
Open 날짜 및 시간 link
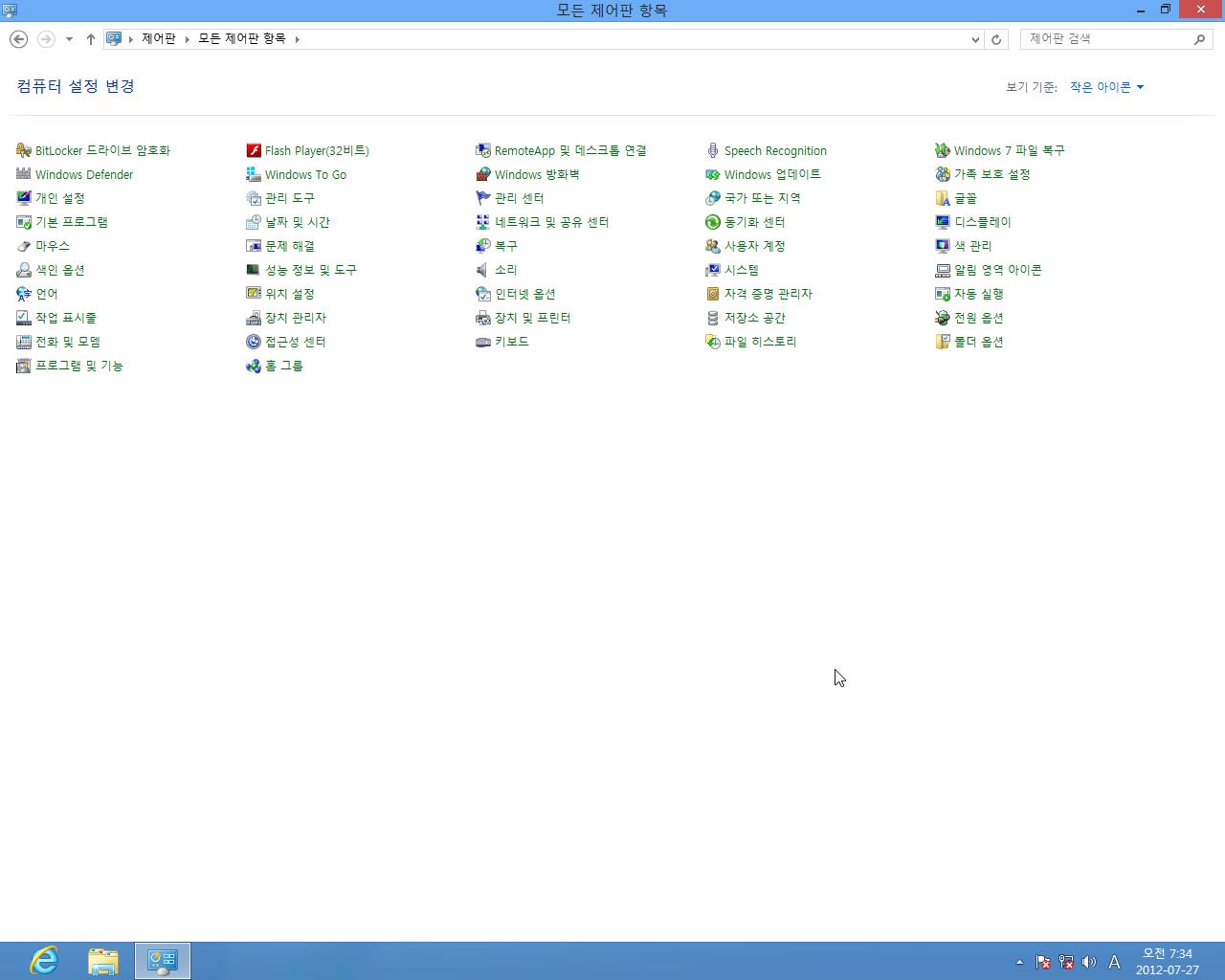(x=298, y=222)
